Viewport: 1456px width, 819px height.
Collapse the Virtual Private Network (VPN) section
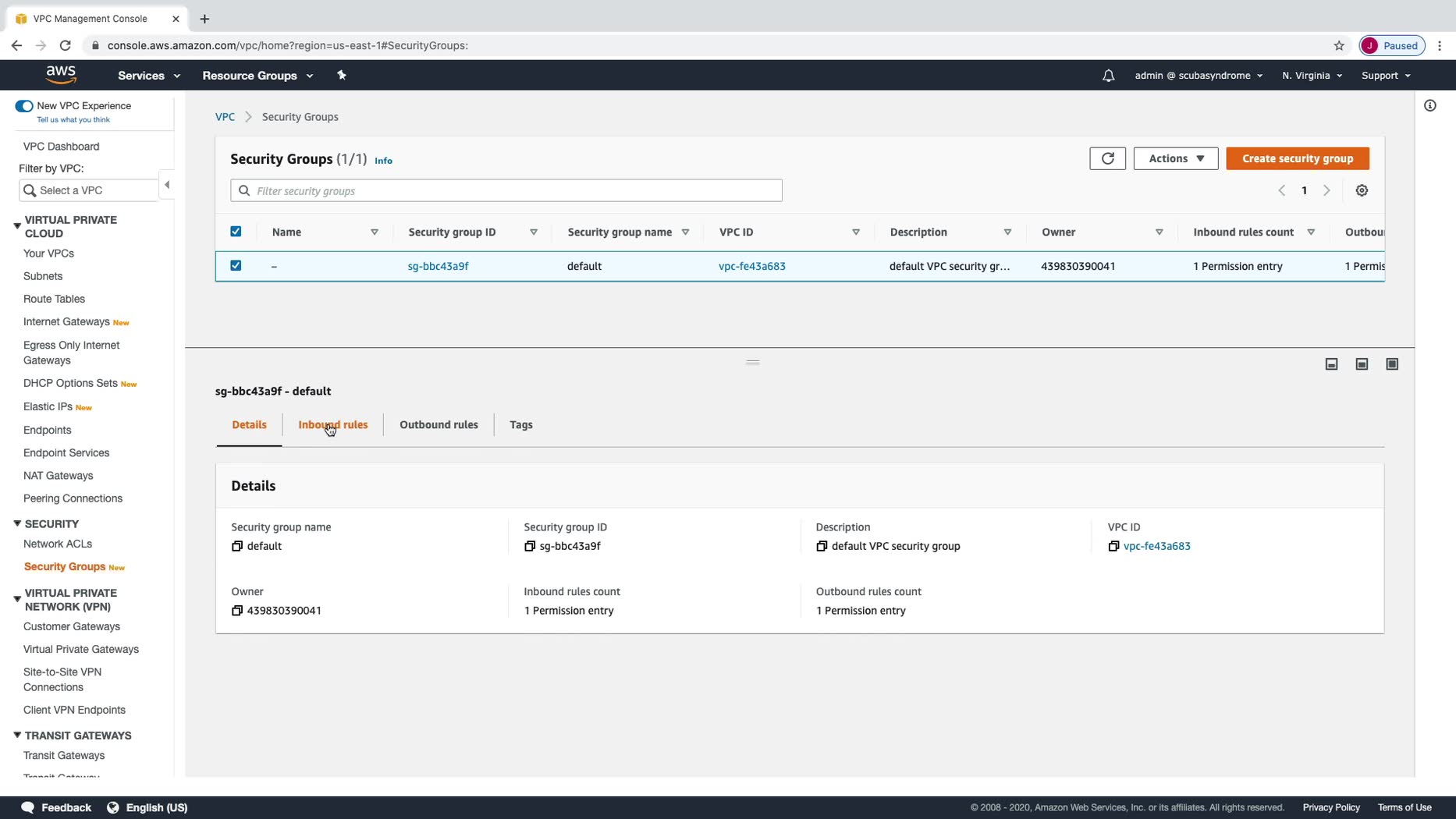click(x=17, y=599)
